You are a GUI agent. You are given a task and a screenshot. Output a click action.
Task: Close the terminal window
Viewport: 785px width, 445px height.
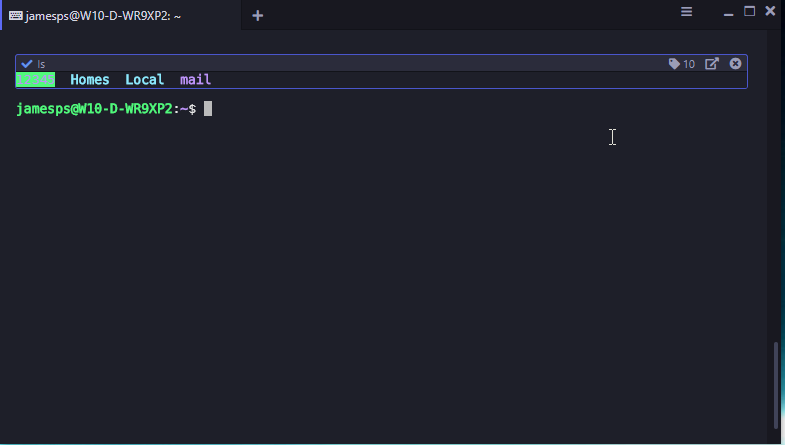(770, 11)
